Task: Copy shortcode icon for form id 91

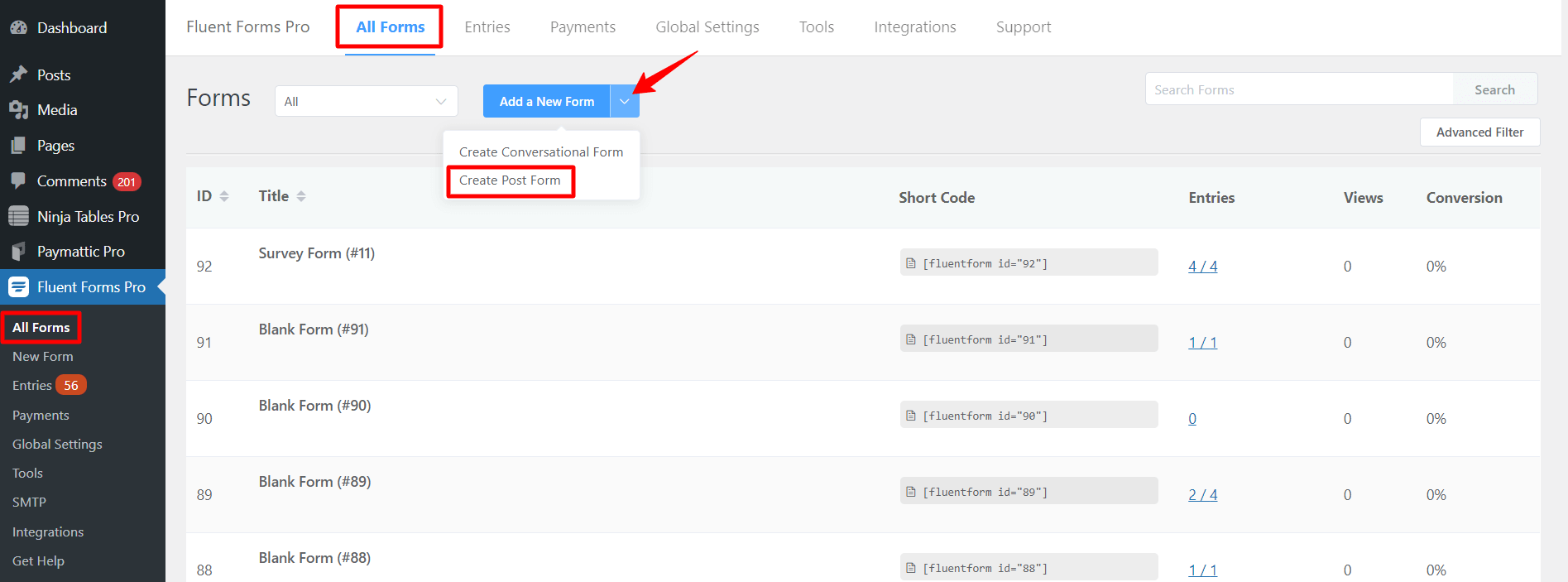Action: tap(911, 339)
